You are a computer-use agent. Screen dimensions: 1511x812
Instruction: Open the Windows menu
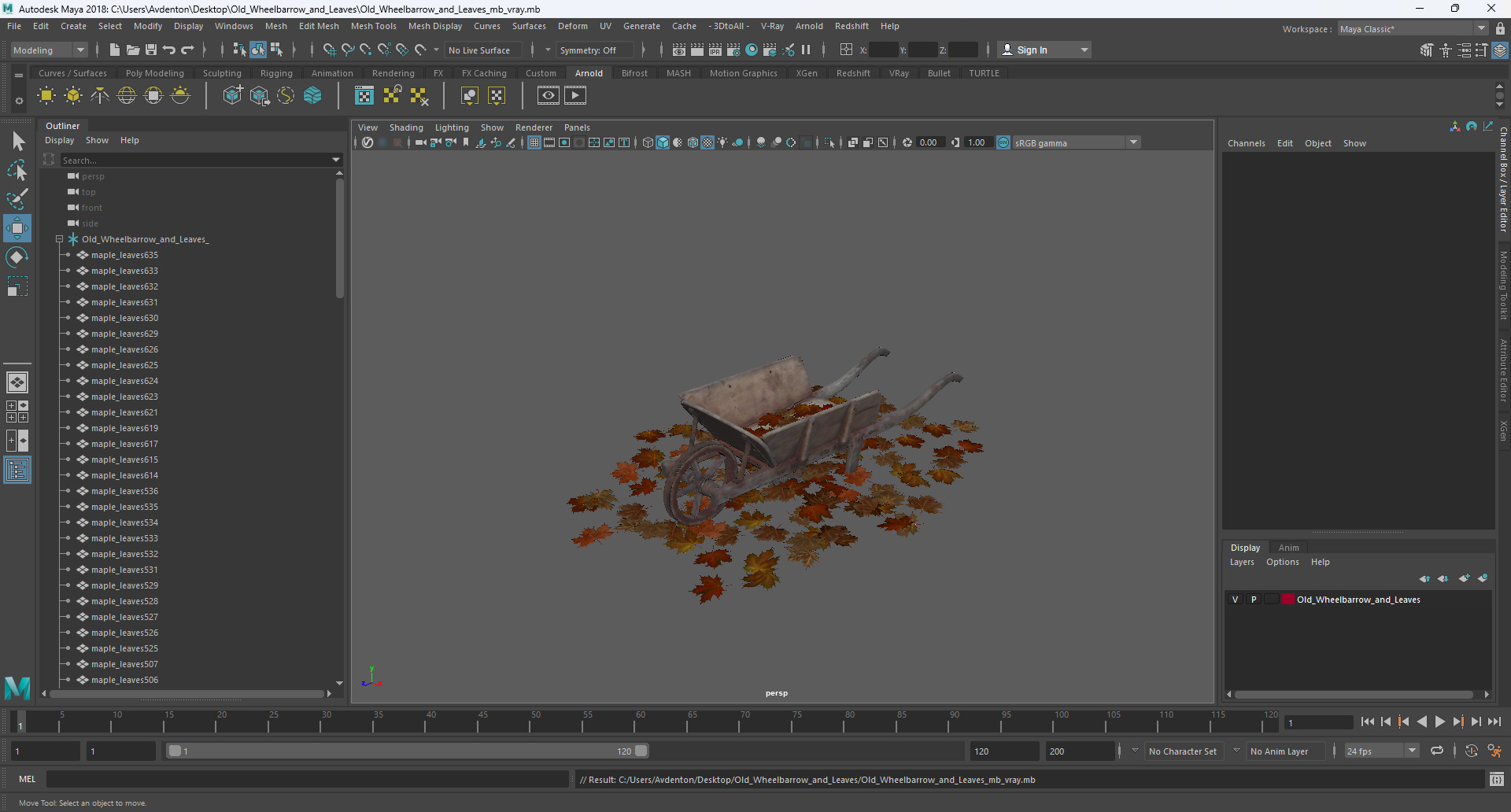click(234, 26)
